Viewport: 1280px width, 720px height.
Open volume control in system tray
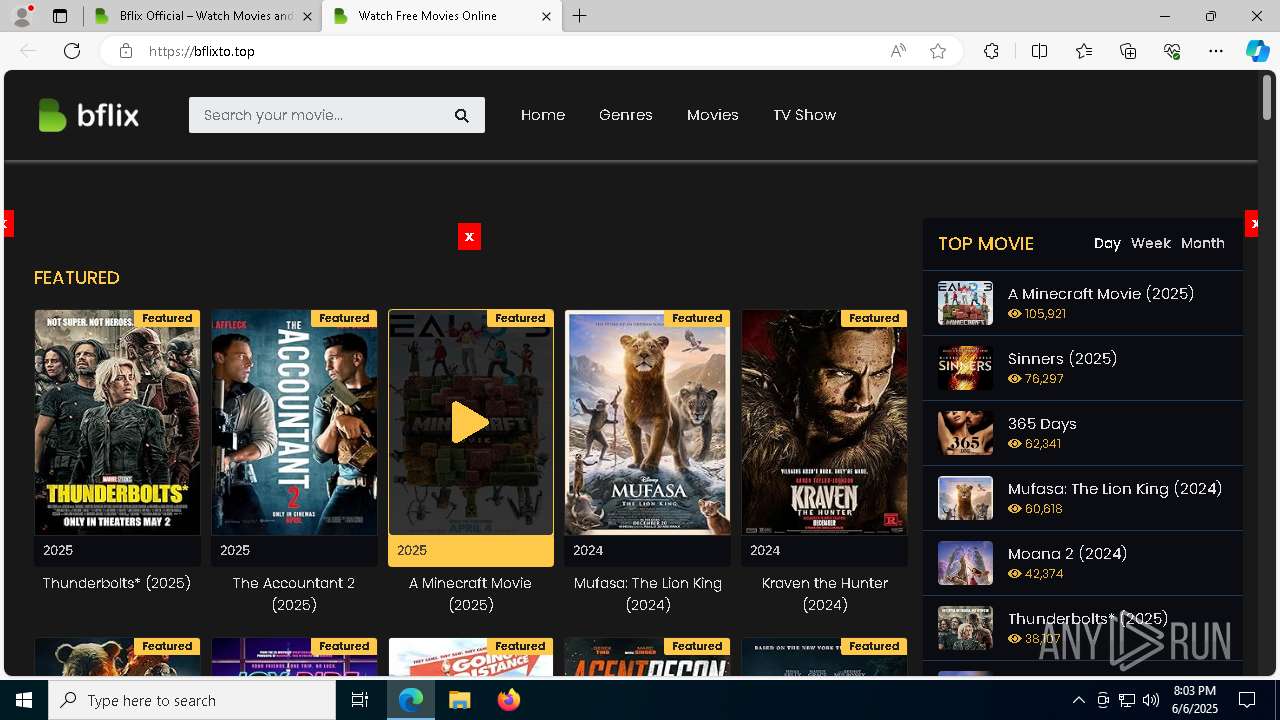(x=1151, y=700)
